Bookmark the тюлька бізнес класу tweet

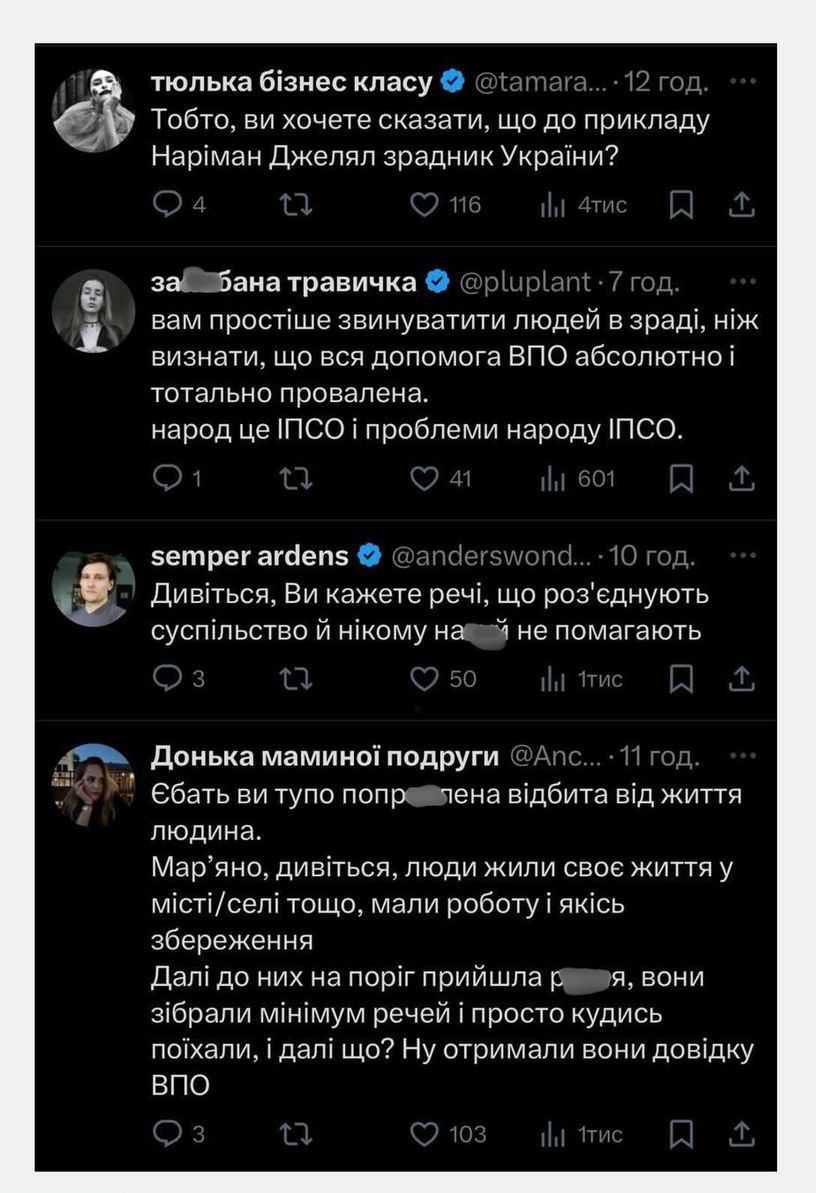point(681,205)
